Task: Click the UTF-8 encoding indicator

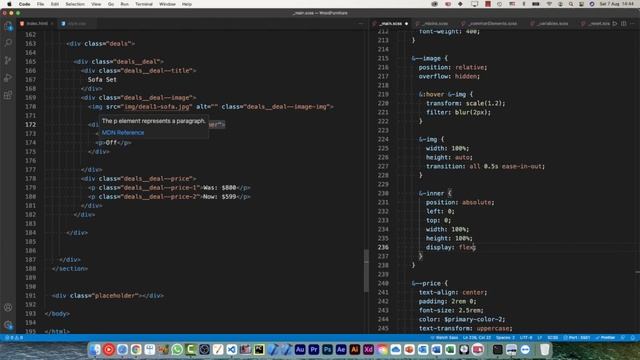Action: pos(526,338)
